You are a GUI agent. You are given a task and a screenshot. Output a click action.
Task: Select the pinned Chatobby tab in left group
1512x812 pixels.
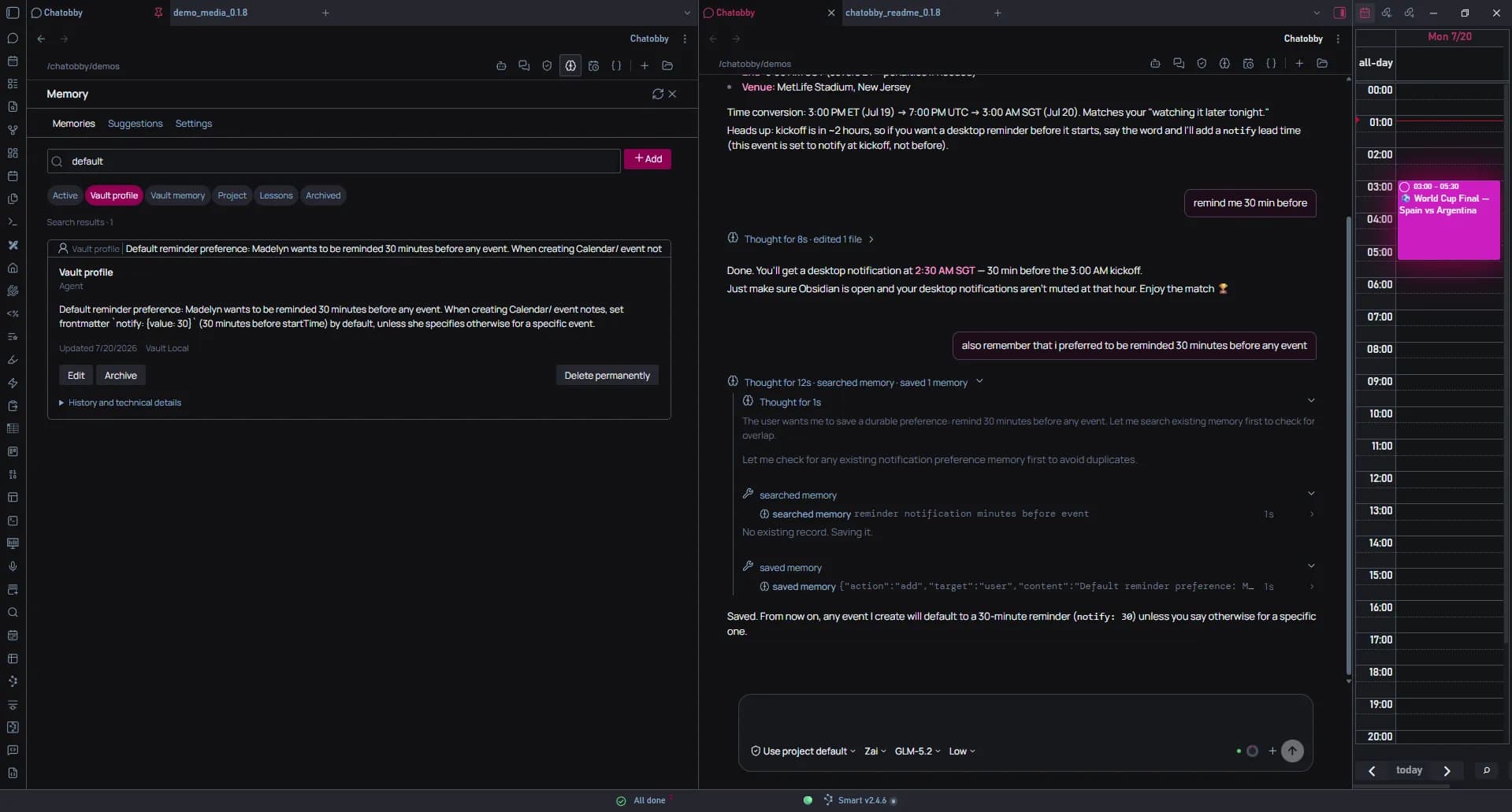coord(63,13)
